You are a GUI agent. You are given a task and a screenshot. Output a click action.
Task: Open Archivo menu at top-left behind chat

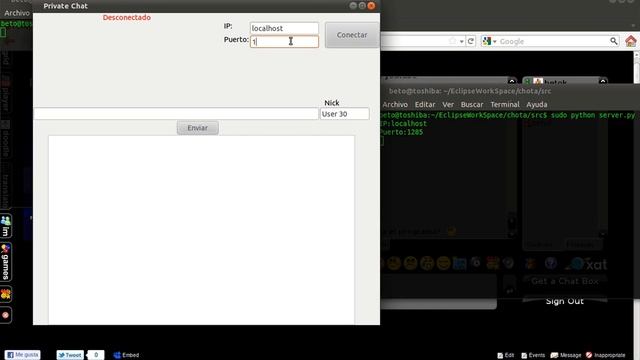[x=17, y=13]
